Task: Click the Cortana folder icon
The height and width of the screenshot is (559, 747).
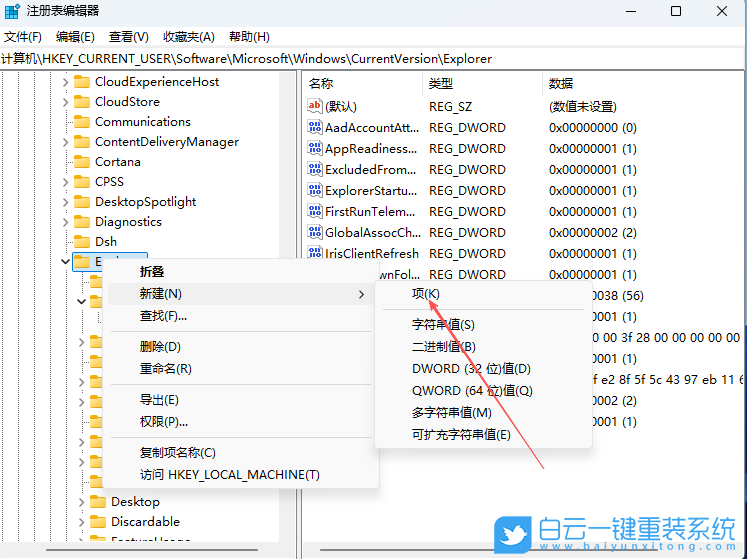Action: tap(82, 162)
